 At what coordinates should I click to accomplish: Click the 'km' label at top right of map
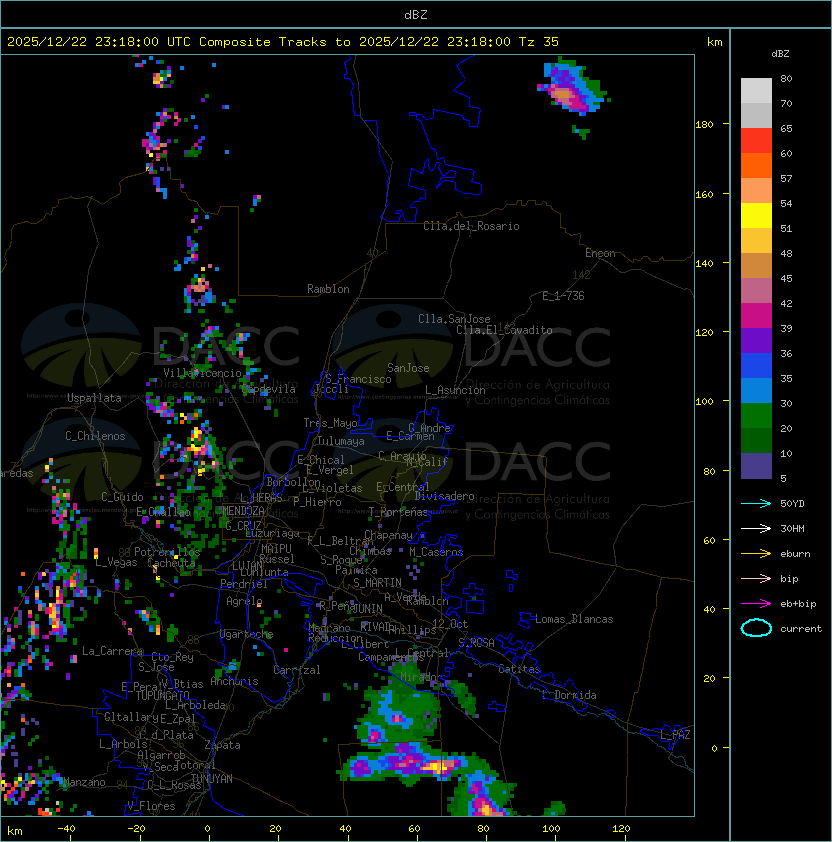(714, 42)
